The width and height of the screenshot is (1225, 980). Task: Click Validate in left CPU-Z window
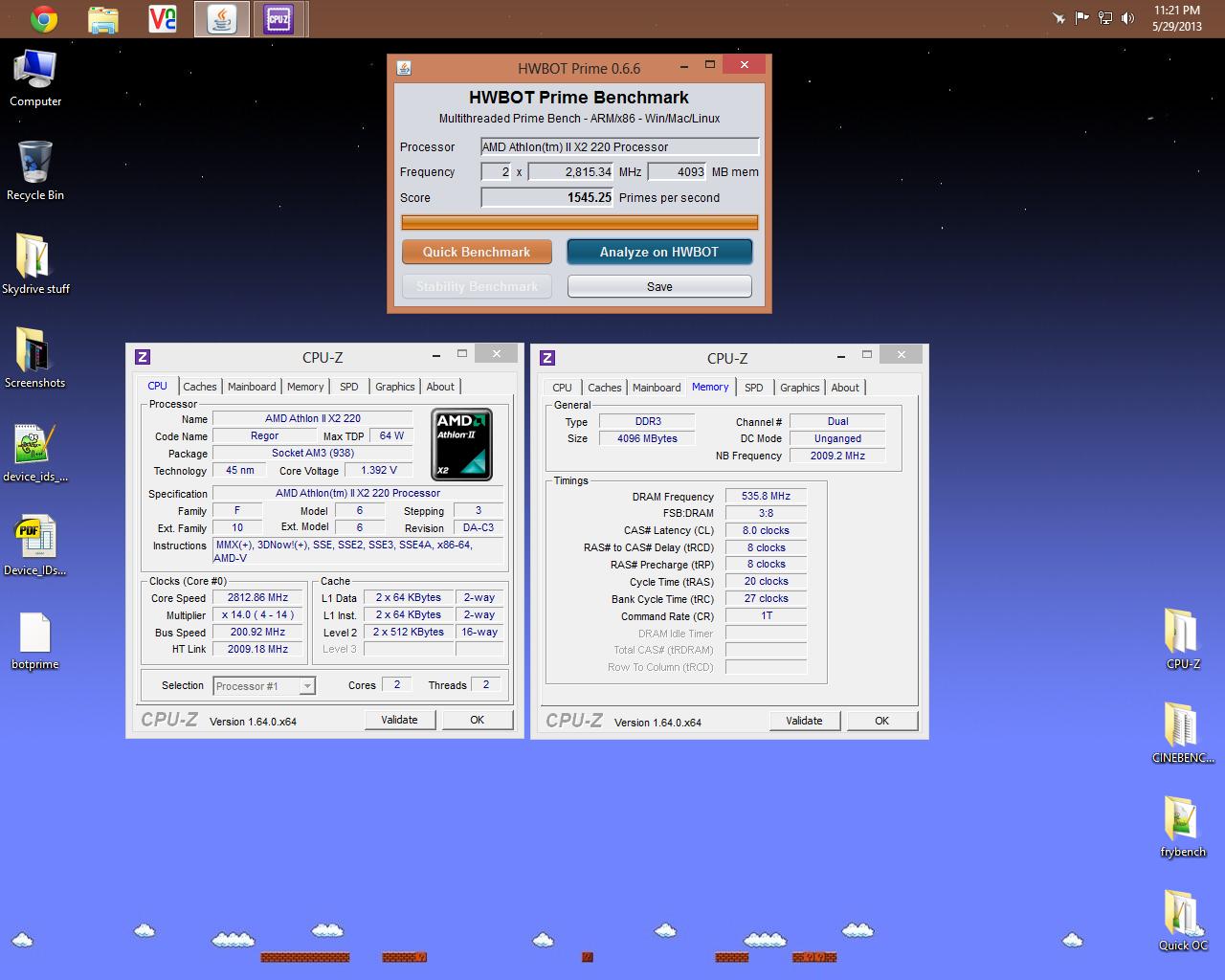[399, 720]
